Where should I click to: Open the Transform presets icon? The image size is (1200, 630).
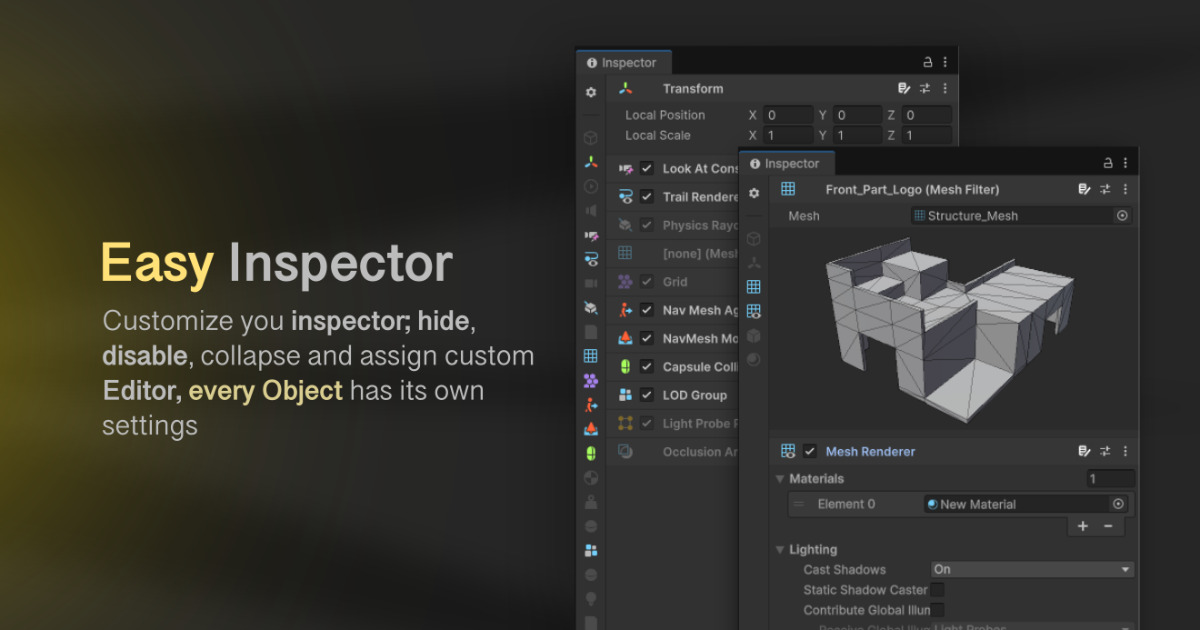point(924,89)
